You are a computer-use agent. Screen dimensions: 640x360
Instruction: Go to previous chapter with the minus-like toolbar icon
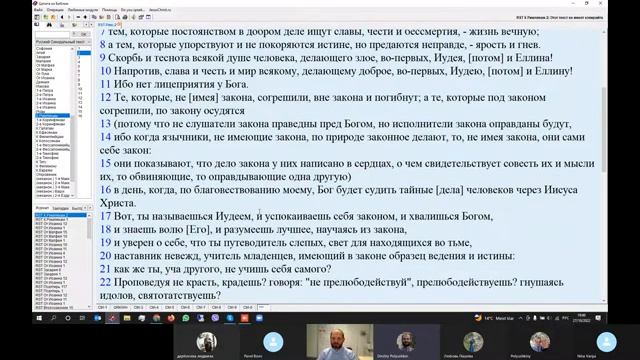click(x=78, y=17)
